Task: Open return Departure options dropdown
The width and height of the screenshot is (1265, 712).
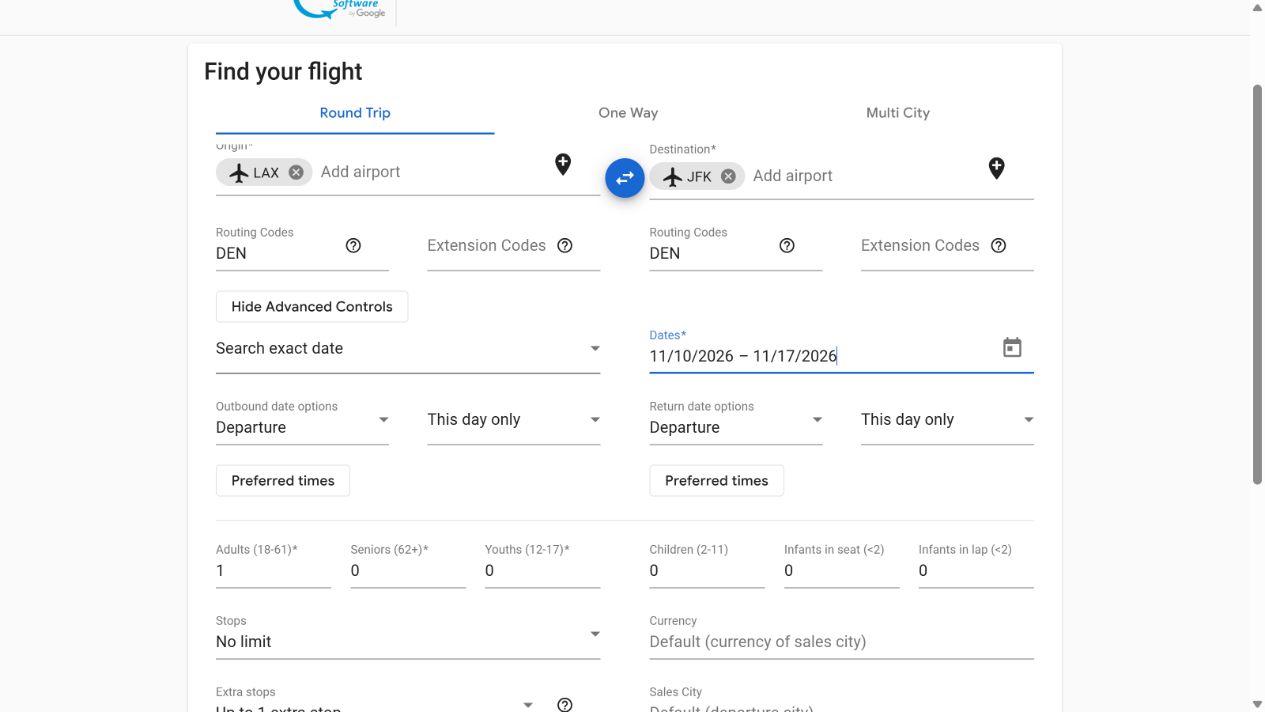Action: [736, 420]
